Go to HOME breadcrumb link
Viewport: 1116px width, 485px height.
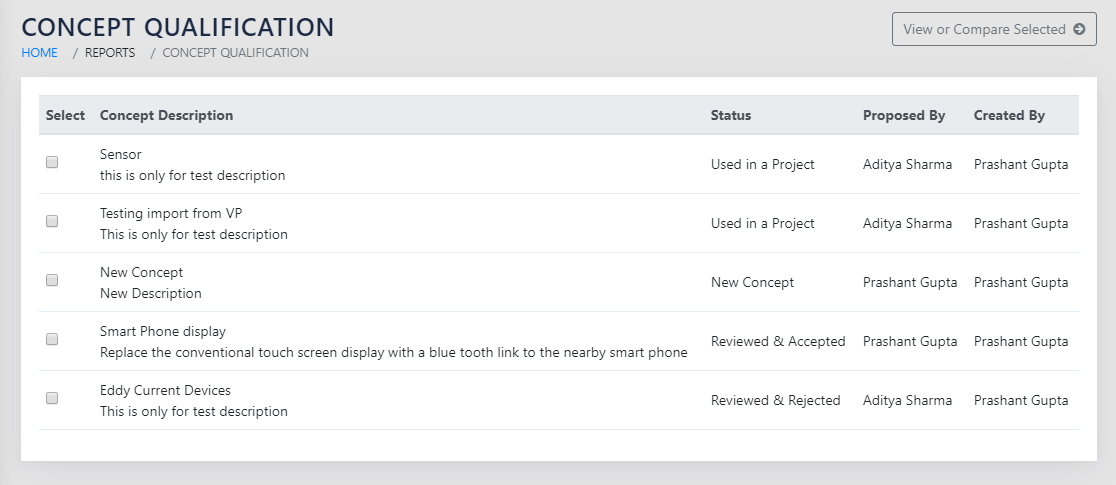pos(40,53)
